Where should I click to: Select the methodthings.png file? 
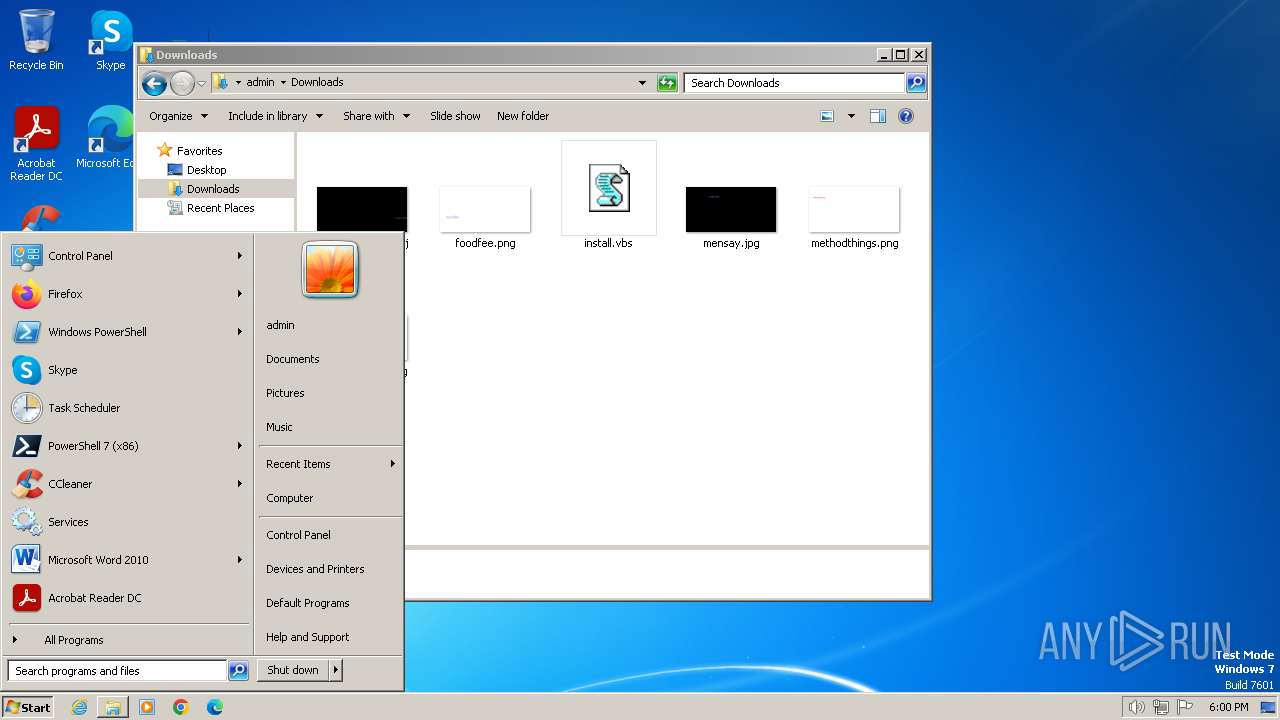pyautogui.click(x=855, y=217)
